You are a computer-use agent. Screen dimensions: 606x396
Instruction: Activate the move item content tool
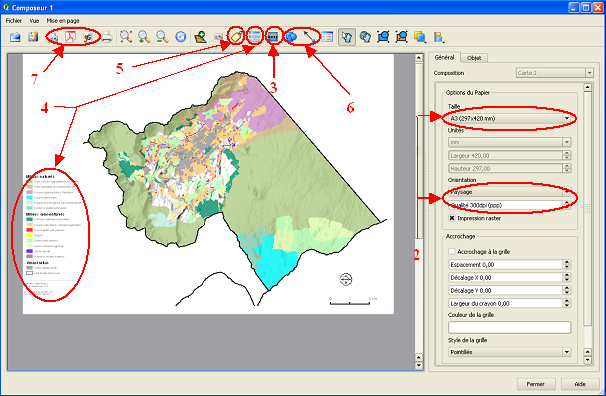pyautogui.click(x=365, y=37)
